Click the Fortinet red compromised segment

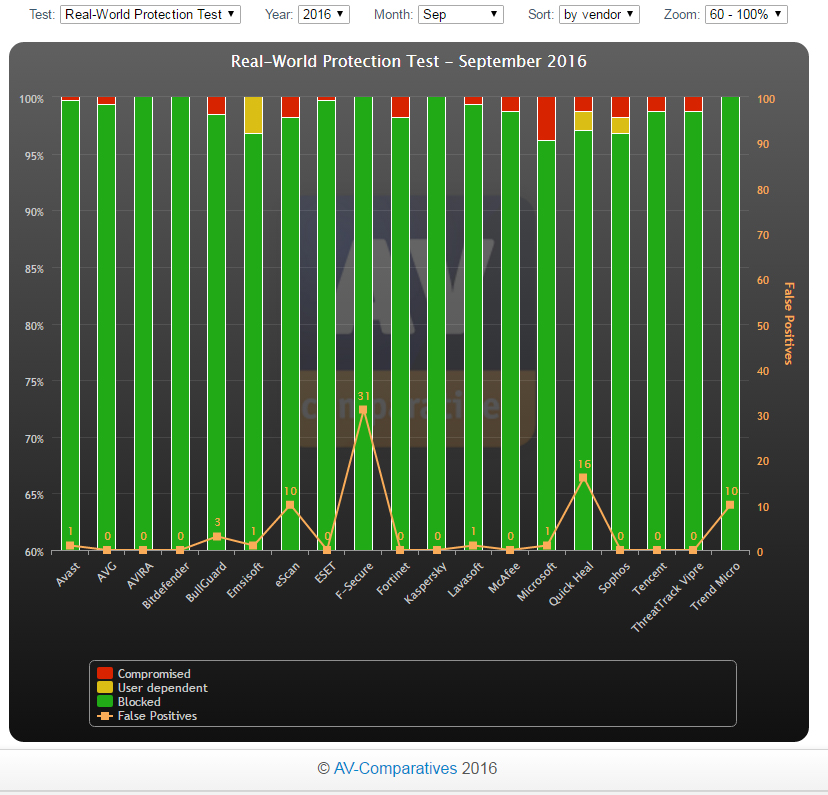click(x=400, y=107)
